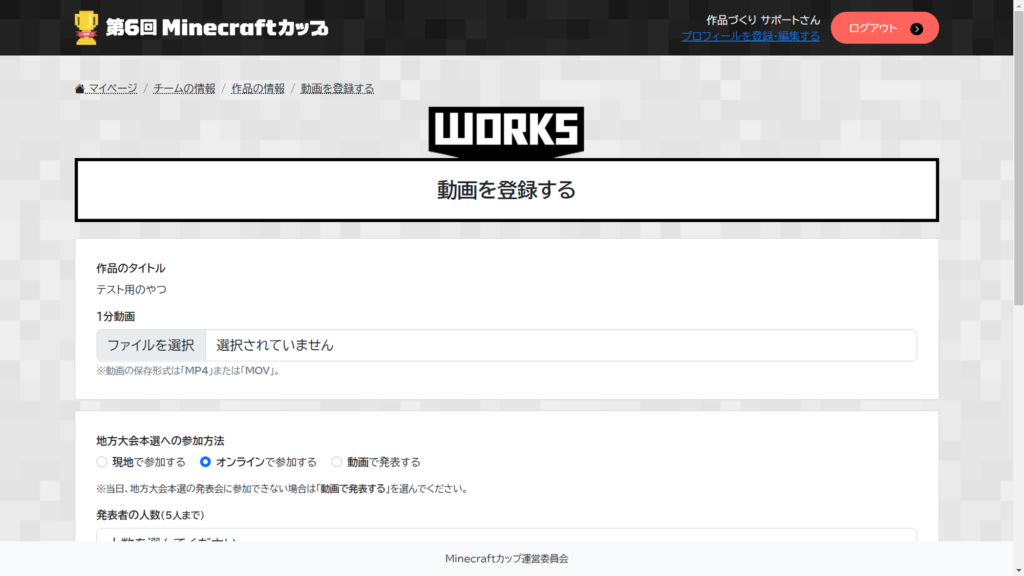1024x576 pixels.
Task: Click the home icon beside マイページ breadcrumb
Action: [x=80, y=89]
